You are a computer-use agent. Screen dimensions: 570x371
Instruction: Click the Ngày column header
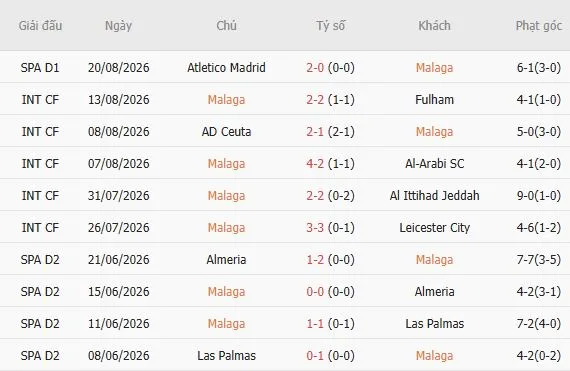[118, 26]
